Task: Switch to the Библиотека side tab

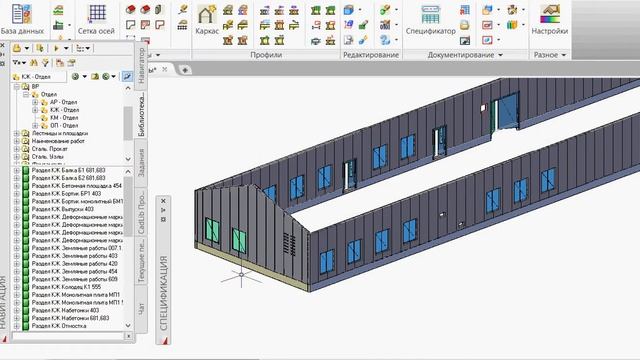Action: pyautogui.click(x=141, y=114)
